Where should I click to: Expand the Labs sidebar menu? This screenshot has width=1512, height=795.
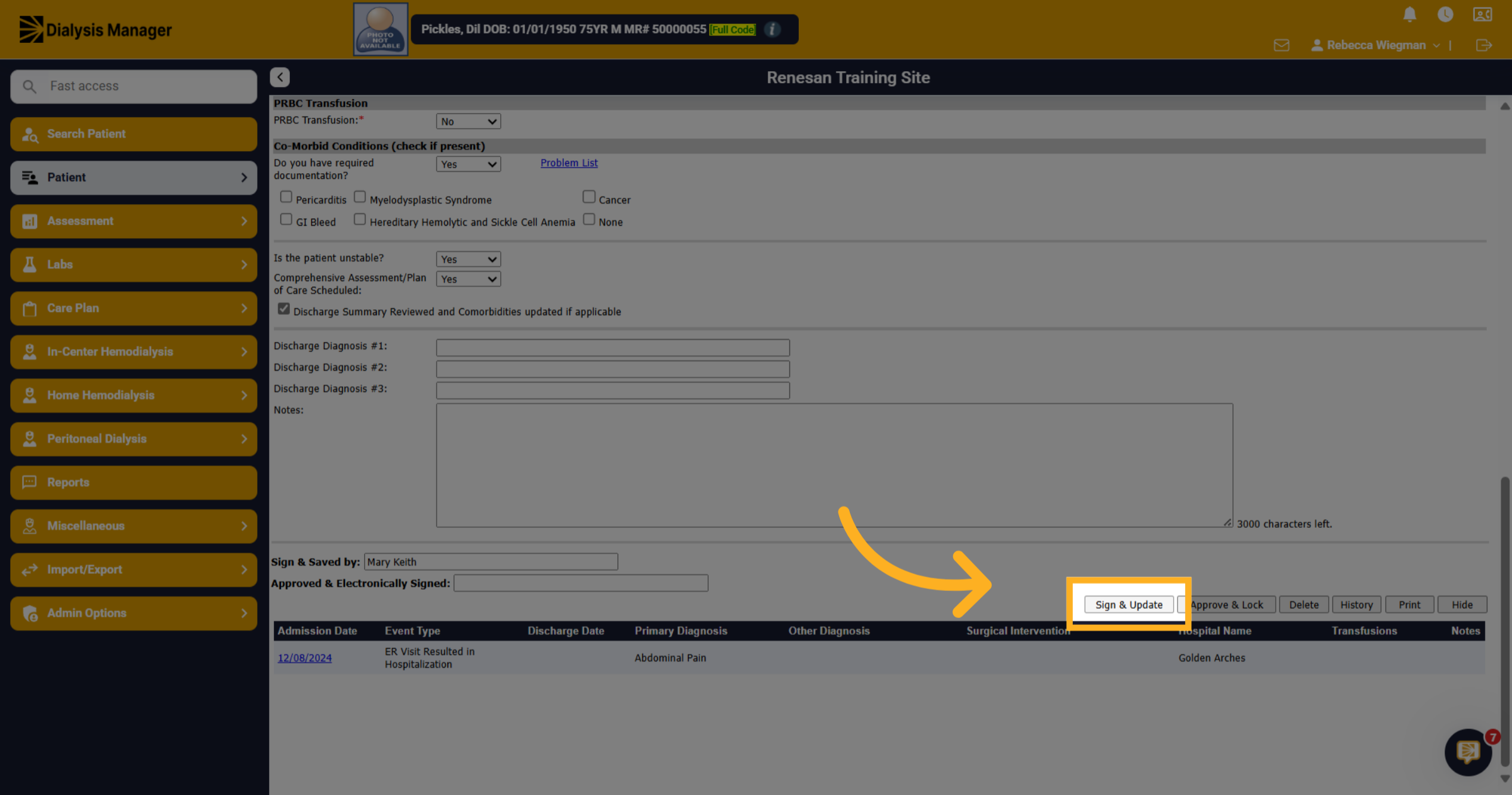(134, 264)
